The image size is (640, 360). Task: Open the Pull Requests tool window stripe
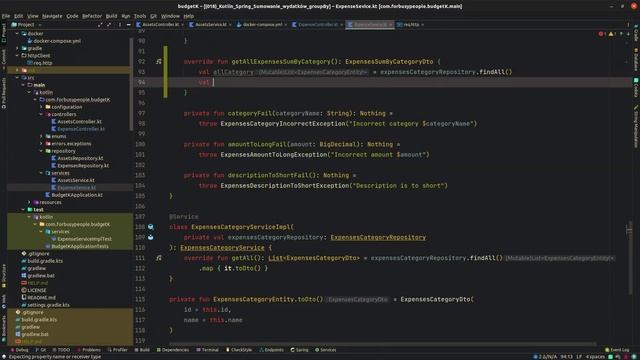point(4,93)
